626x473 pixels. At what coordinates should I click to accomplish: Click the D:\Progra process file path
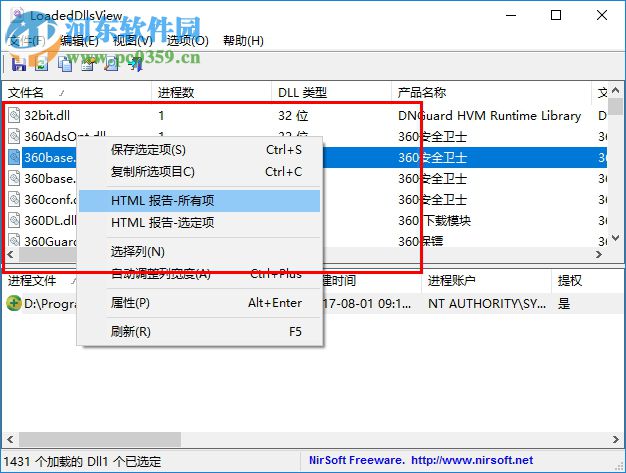coord(50,304)
